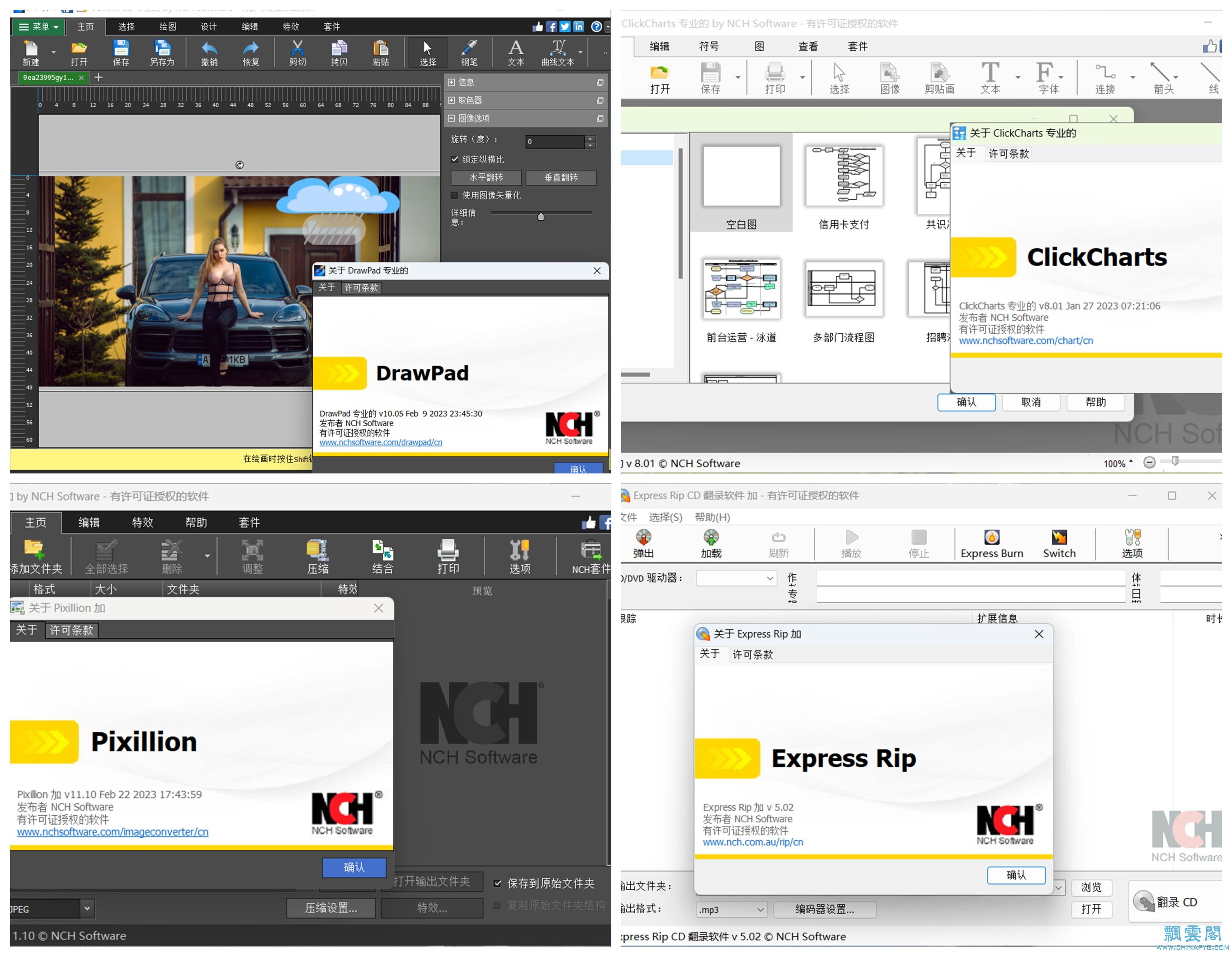Image resolution: width=1232 pixels, height=954 pixels.
Task: Toggle 保存到原始文件夹 checkbox in Pixillion
Action: click(498, 883)
